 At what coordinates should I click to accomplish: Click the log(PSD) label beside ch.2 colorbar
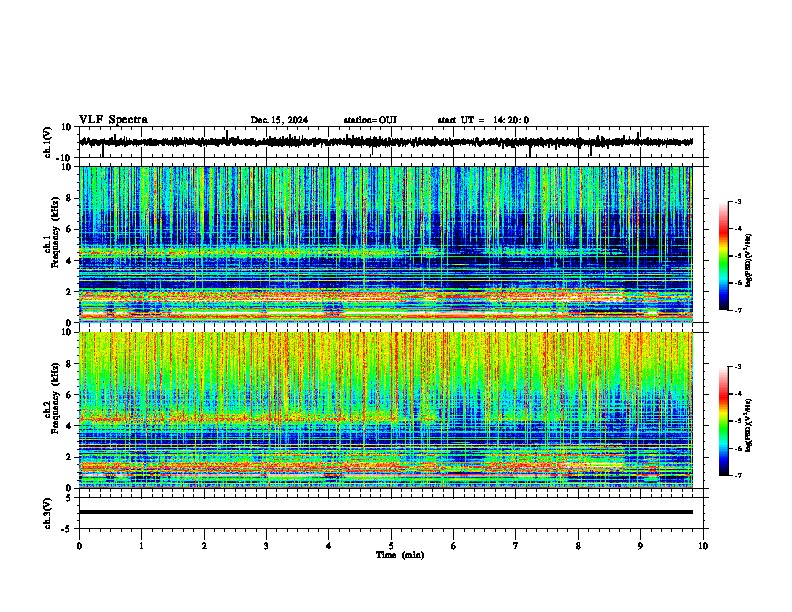[x=749, y=425]
